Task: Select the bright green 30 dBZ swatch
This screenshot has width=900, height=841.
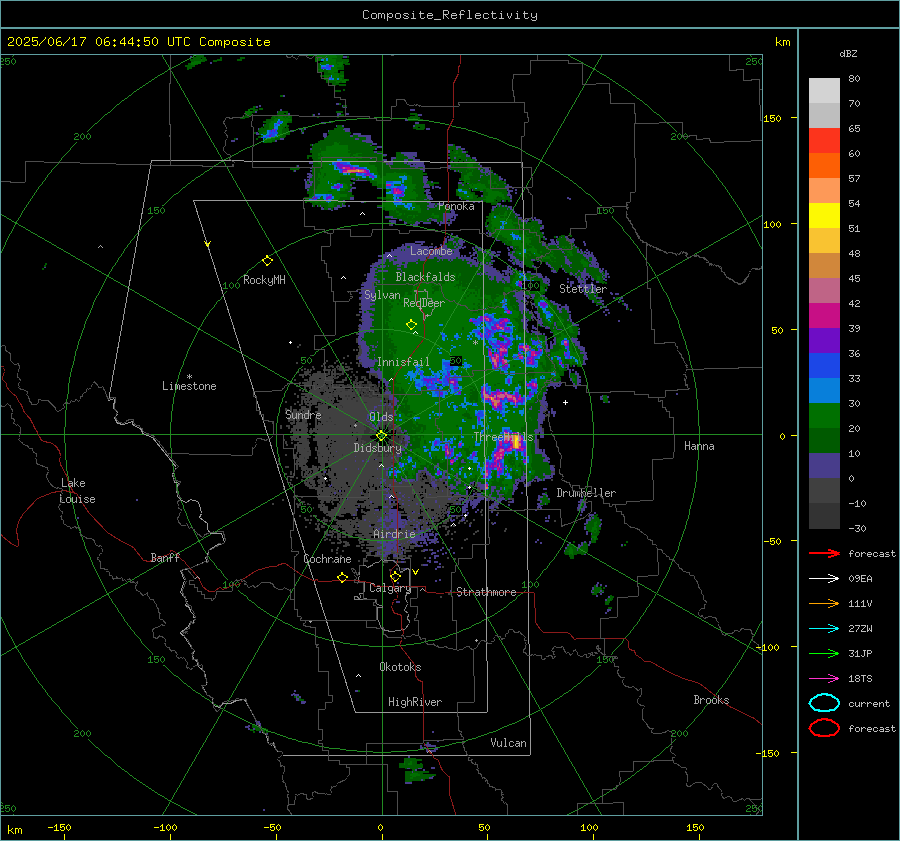Action: coord(824,415)
